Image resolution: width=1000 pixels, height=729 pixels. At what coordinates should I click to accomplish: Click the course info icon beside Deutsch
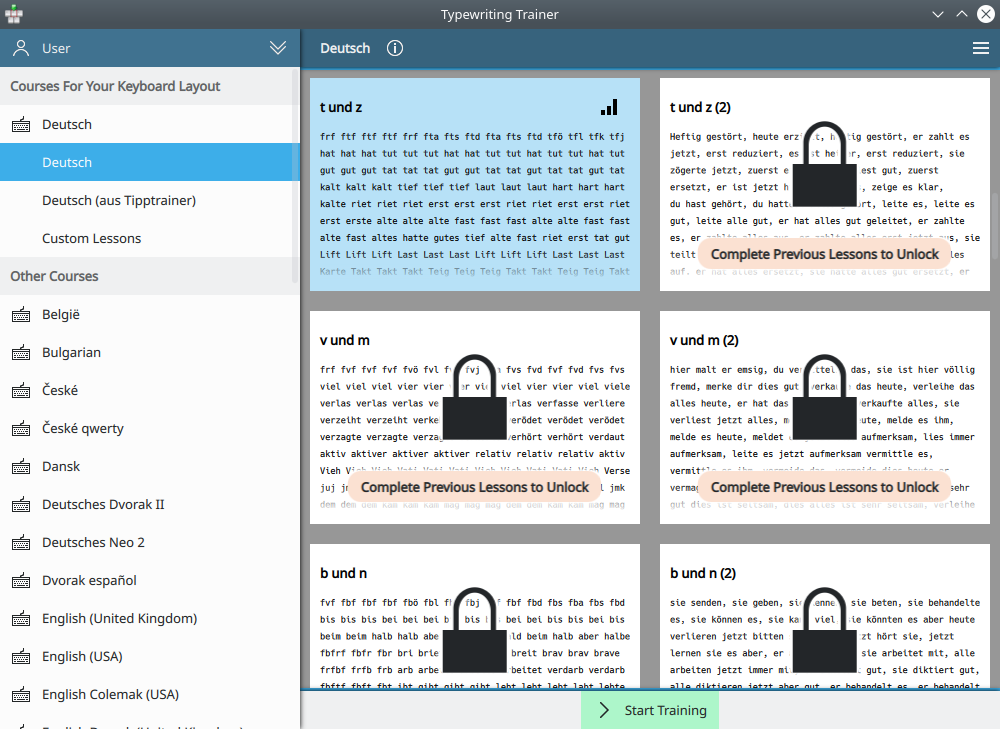(x=395, y=48)
